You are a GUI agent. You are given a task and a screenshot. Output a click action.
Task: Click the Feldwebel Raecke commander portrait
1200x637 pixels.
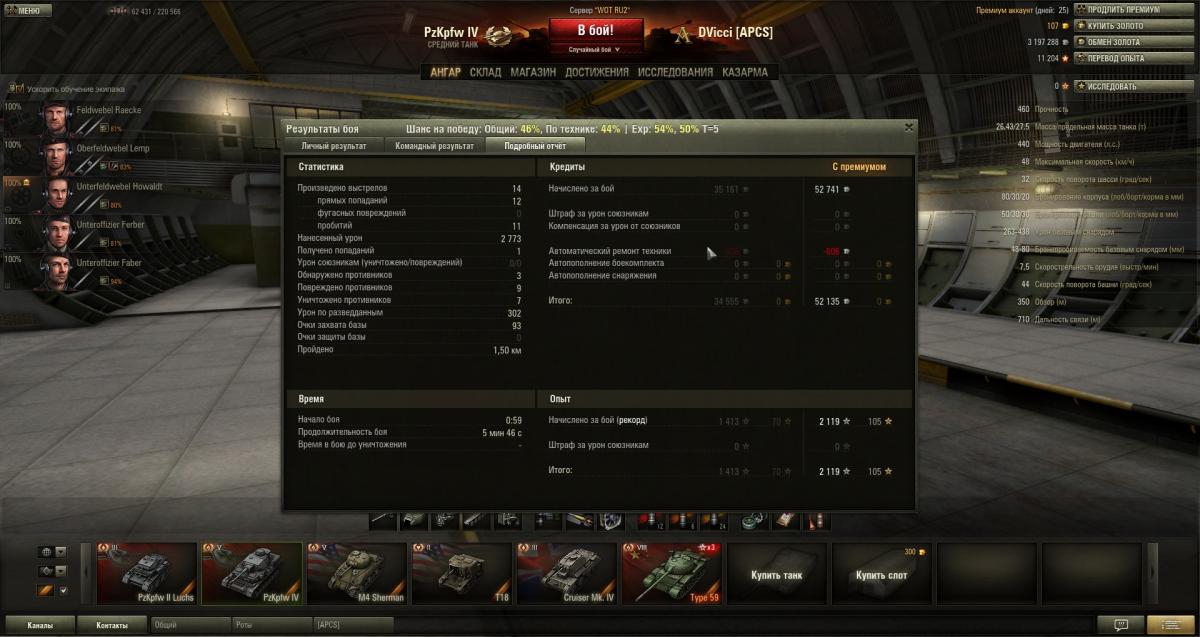[x=53, y=115]
